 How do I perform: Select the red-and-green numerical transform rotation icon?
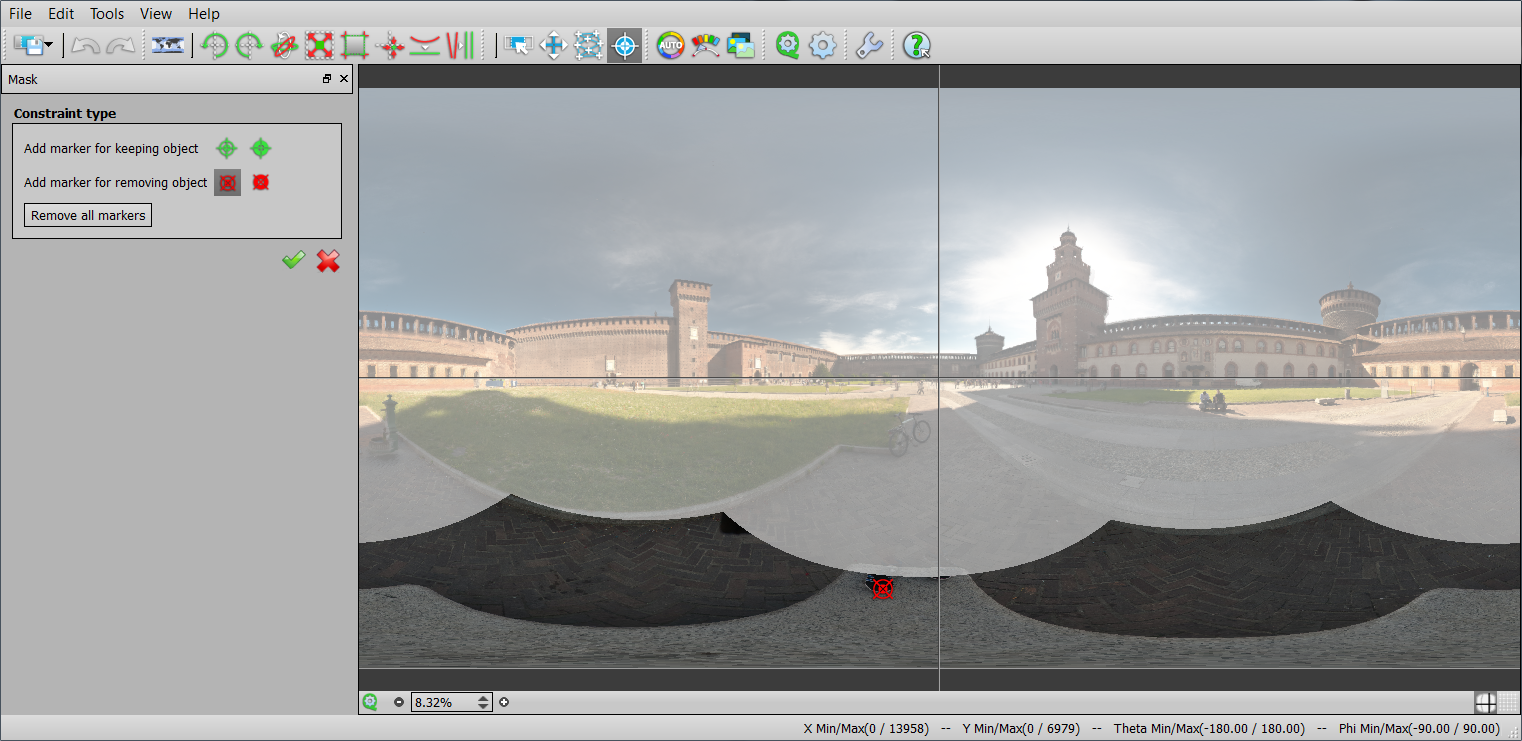pyautogui.click(x=284, y=45)
